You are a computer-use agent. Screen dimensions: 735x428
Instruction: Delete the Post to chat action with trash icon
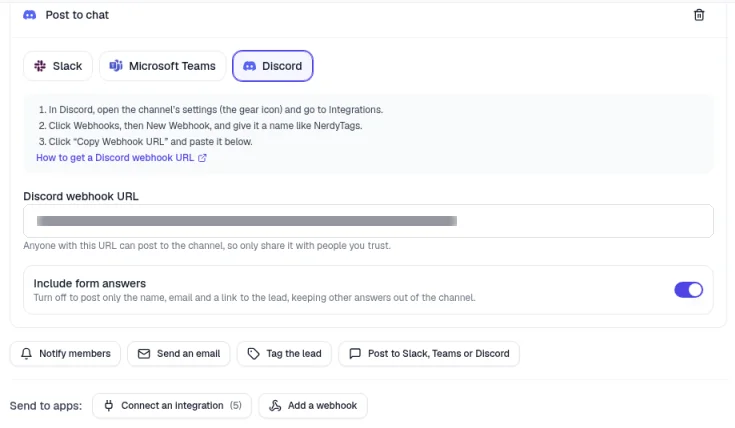tap(698, 15)
